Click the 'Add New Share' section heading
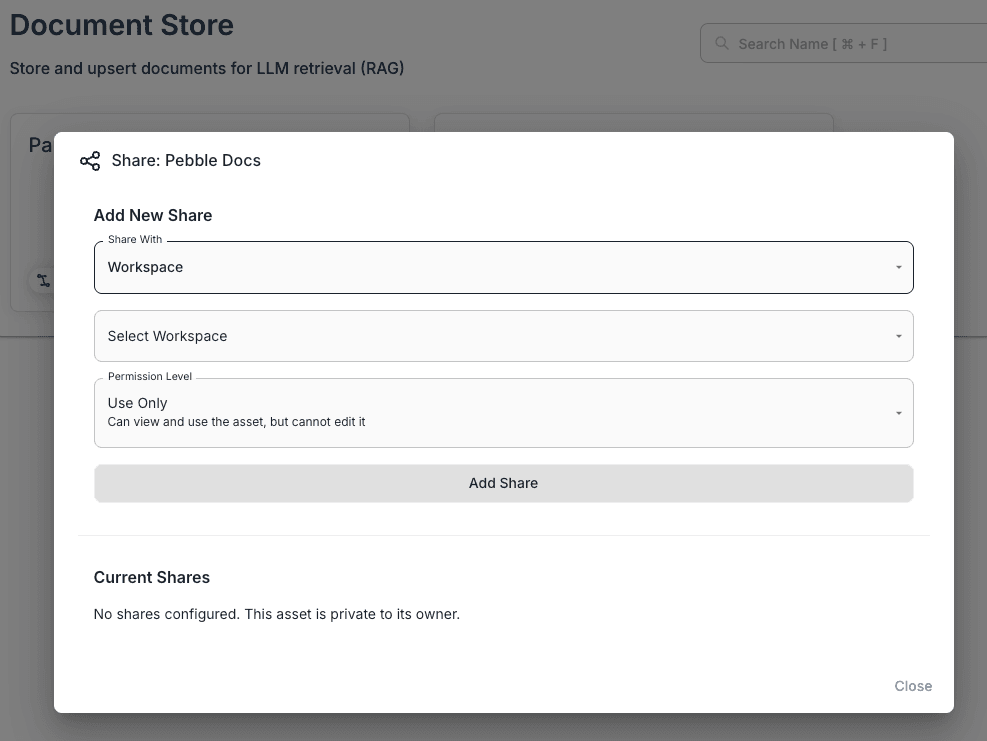 (152, 215)
